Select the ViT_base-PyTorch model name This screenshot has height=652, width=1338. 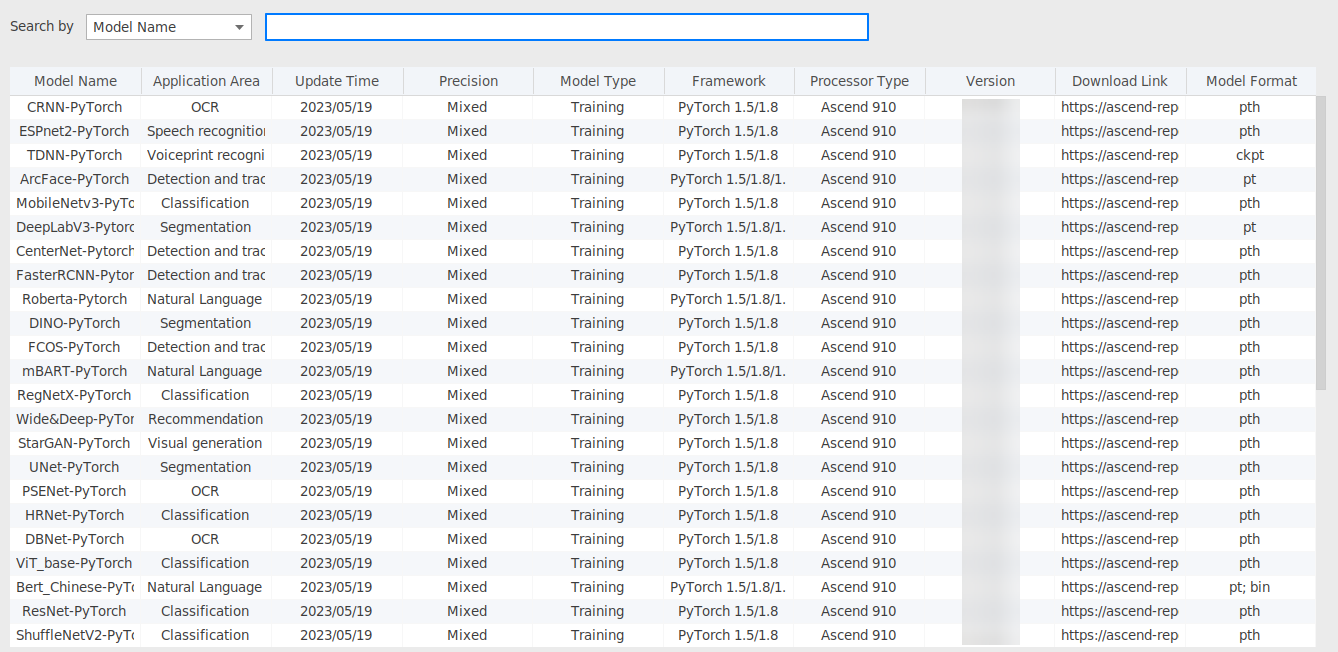75,563
